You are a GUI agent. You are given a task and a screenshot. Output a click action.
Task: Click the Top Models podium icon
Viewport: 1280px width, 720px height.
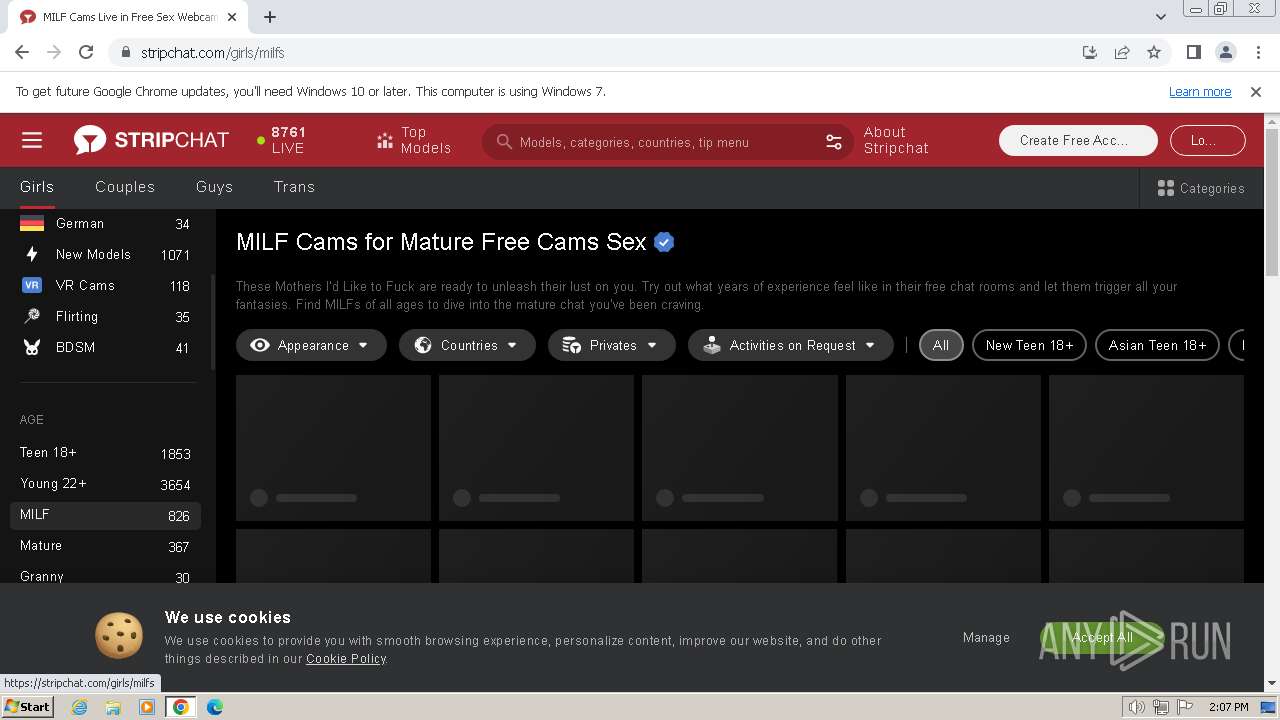click(385, 141)
